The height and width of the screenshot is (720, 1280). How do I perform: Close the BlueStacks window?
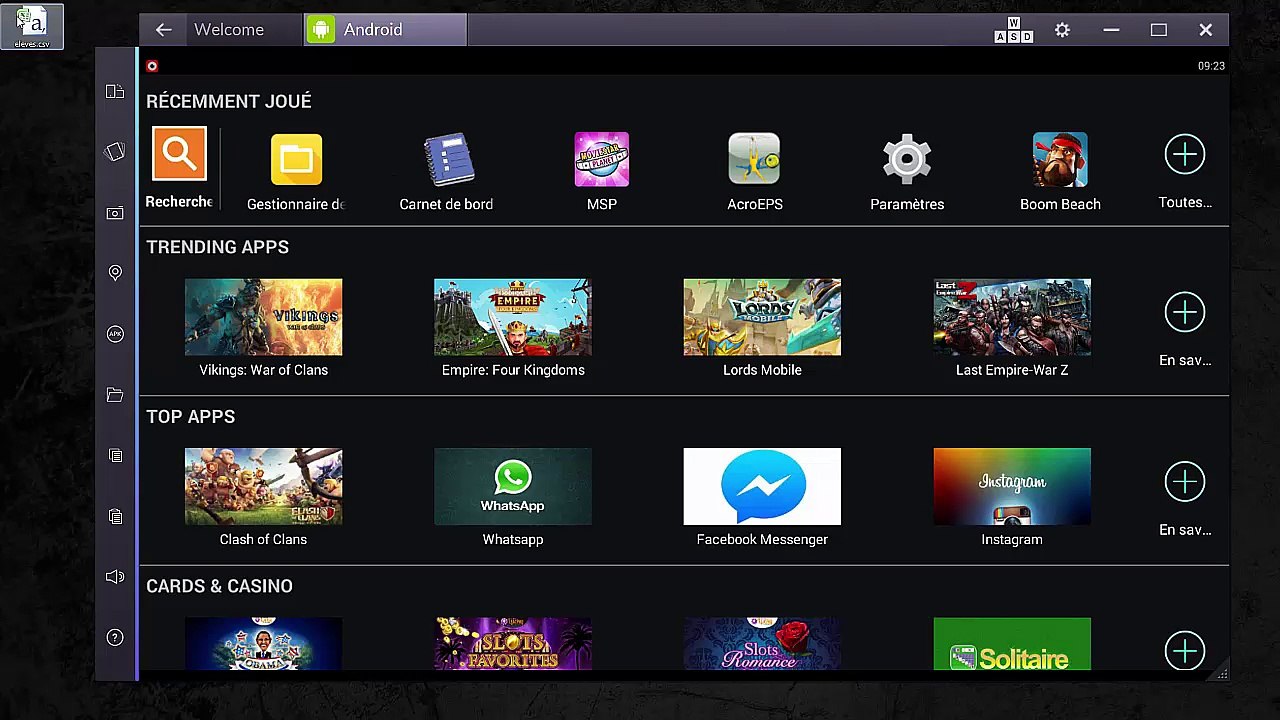[x=1206, y=30]
